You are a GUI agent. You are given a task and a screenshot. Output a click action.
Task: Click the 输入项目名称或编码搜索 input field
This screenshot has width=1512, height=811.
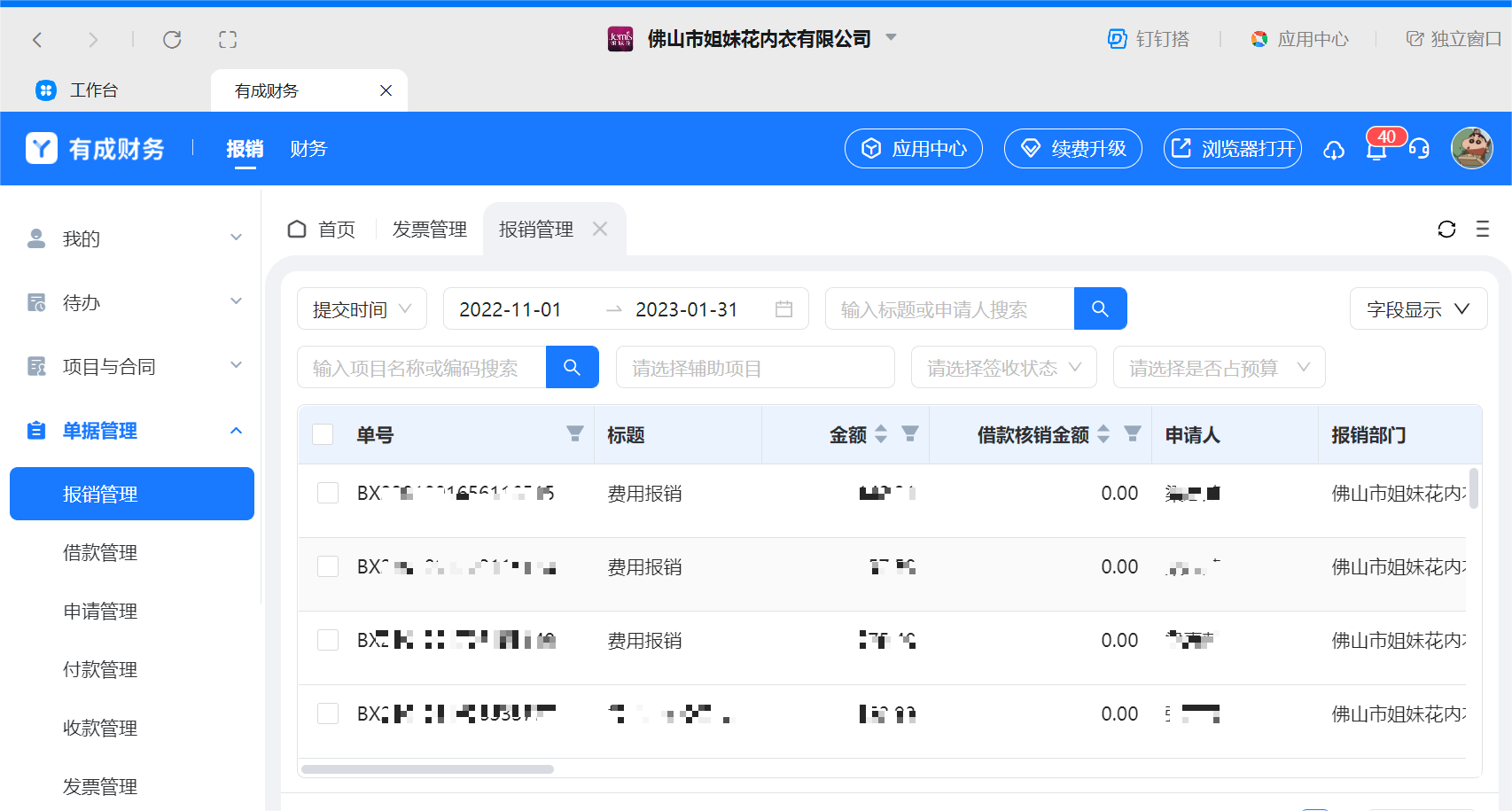pos(422,368)
